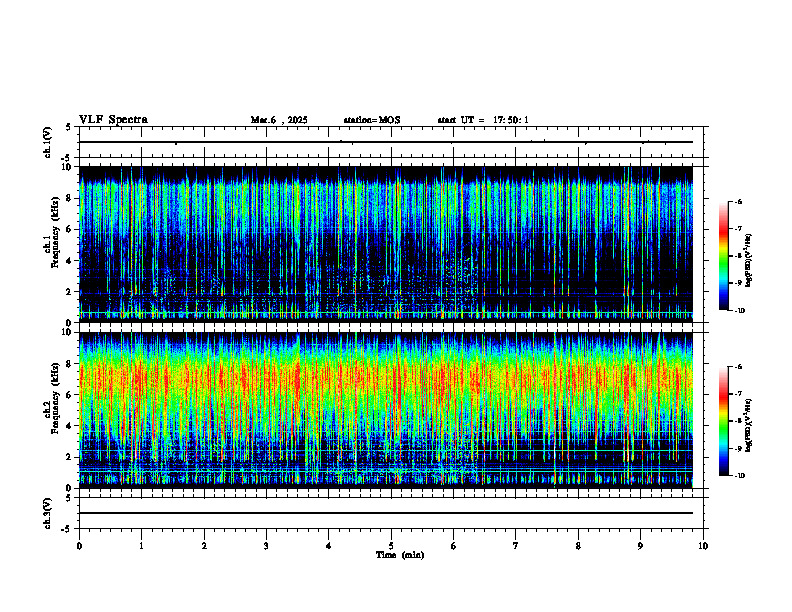The height and width of the screenshot is (612, 792).
Task: Click the time axis tick label "4"
Action: coord(329,546)
